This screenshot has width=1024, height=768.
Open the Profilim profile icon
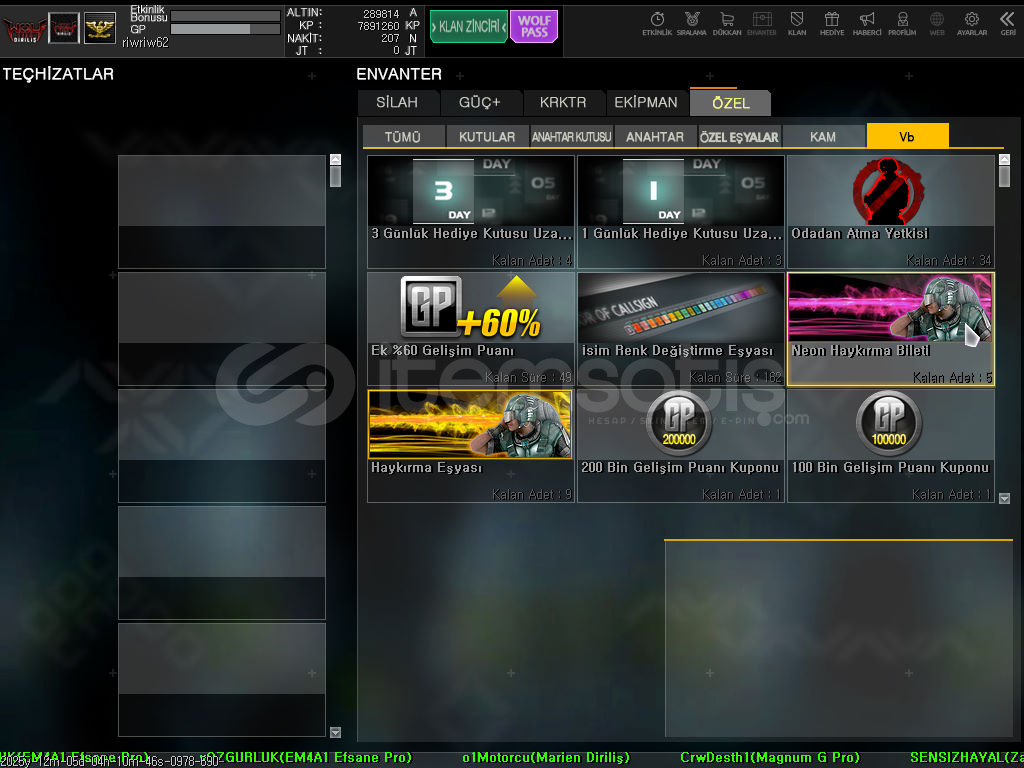[x=902, y=21]
